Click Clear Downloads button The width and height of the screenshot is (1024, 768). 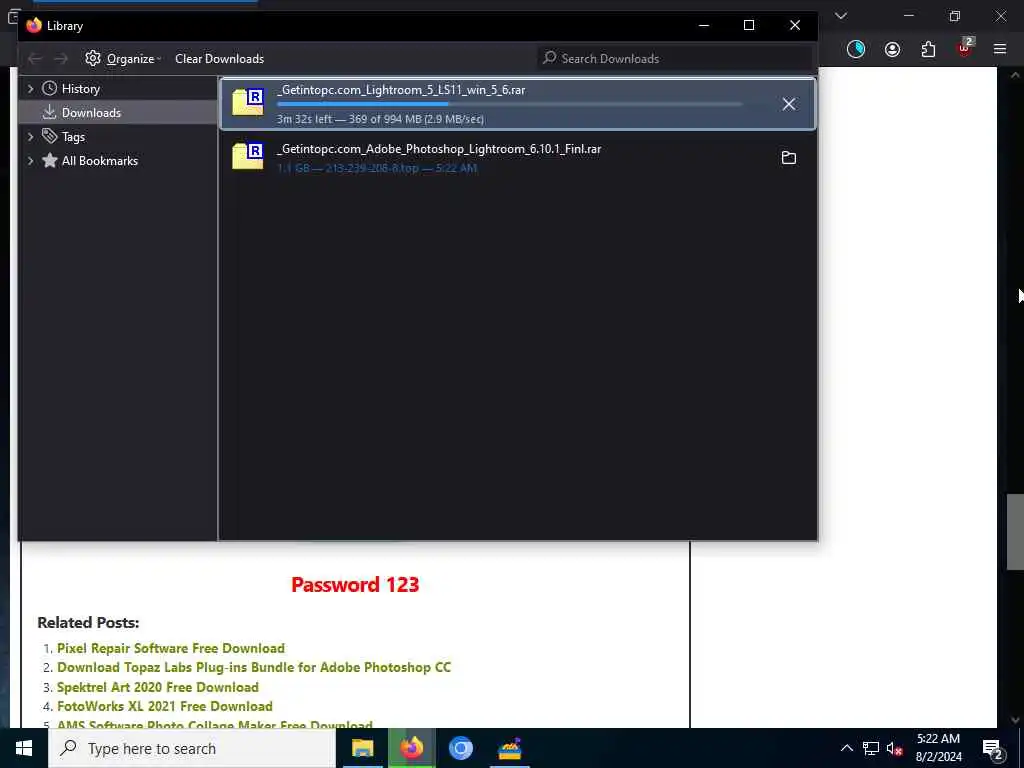point(219,59)
